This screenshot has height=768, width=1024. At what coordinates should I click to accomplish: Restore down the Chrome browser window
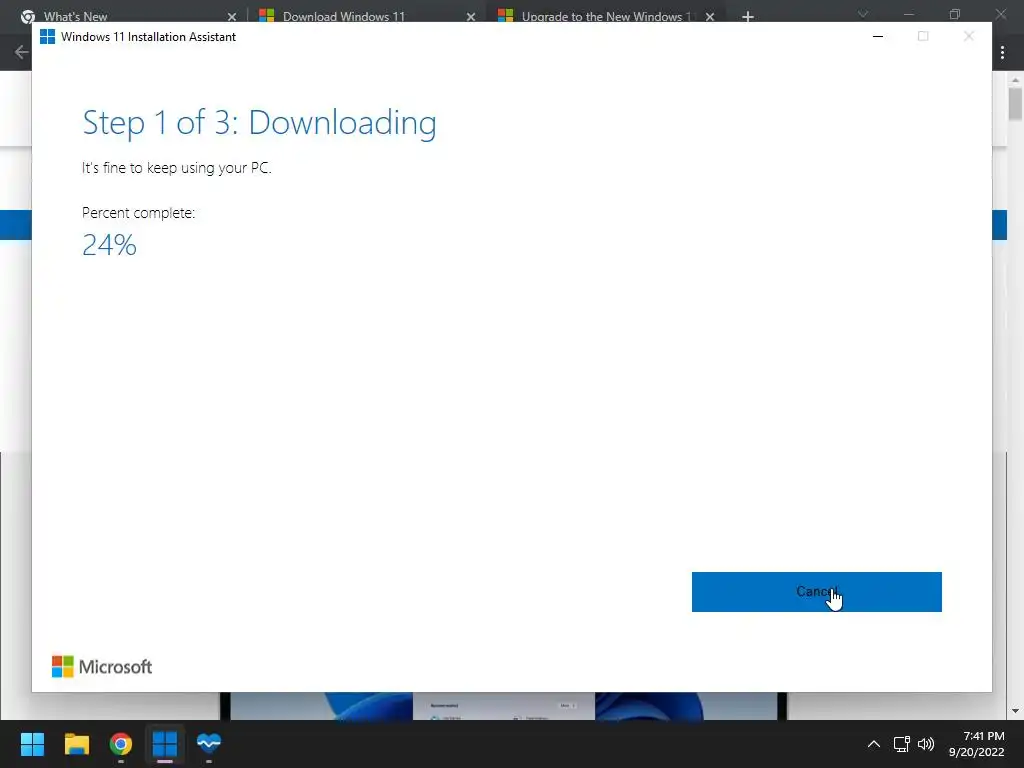click(955, 14)
